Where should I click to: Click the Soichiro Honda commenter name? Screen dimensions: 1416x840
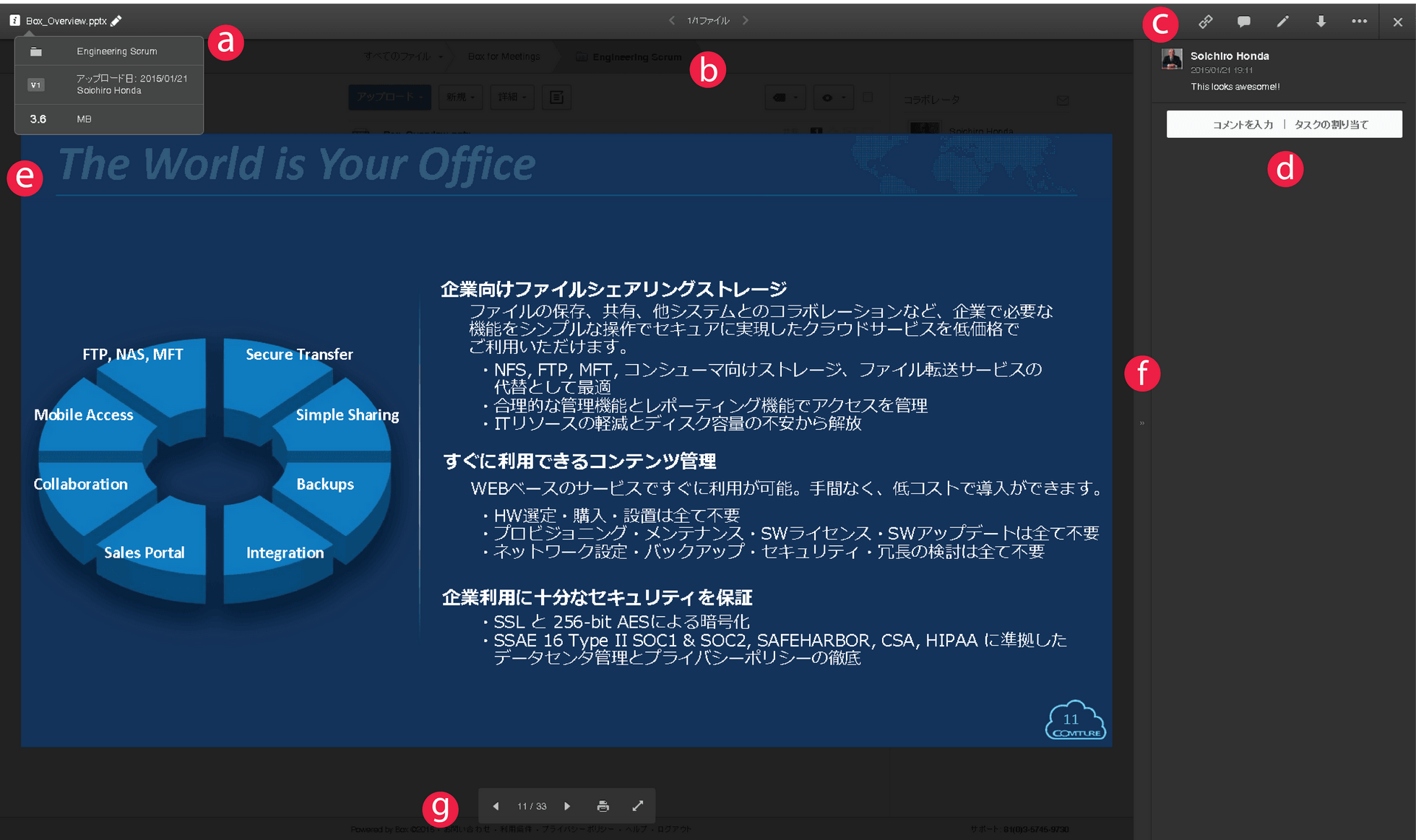[1230, 56]
